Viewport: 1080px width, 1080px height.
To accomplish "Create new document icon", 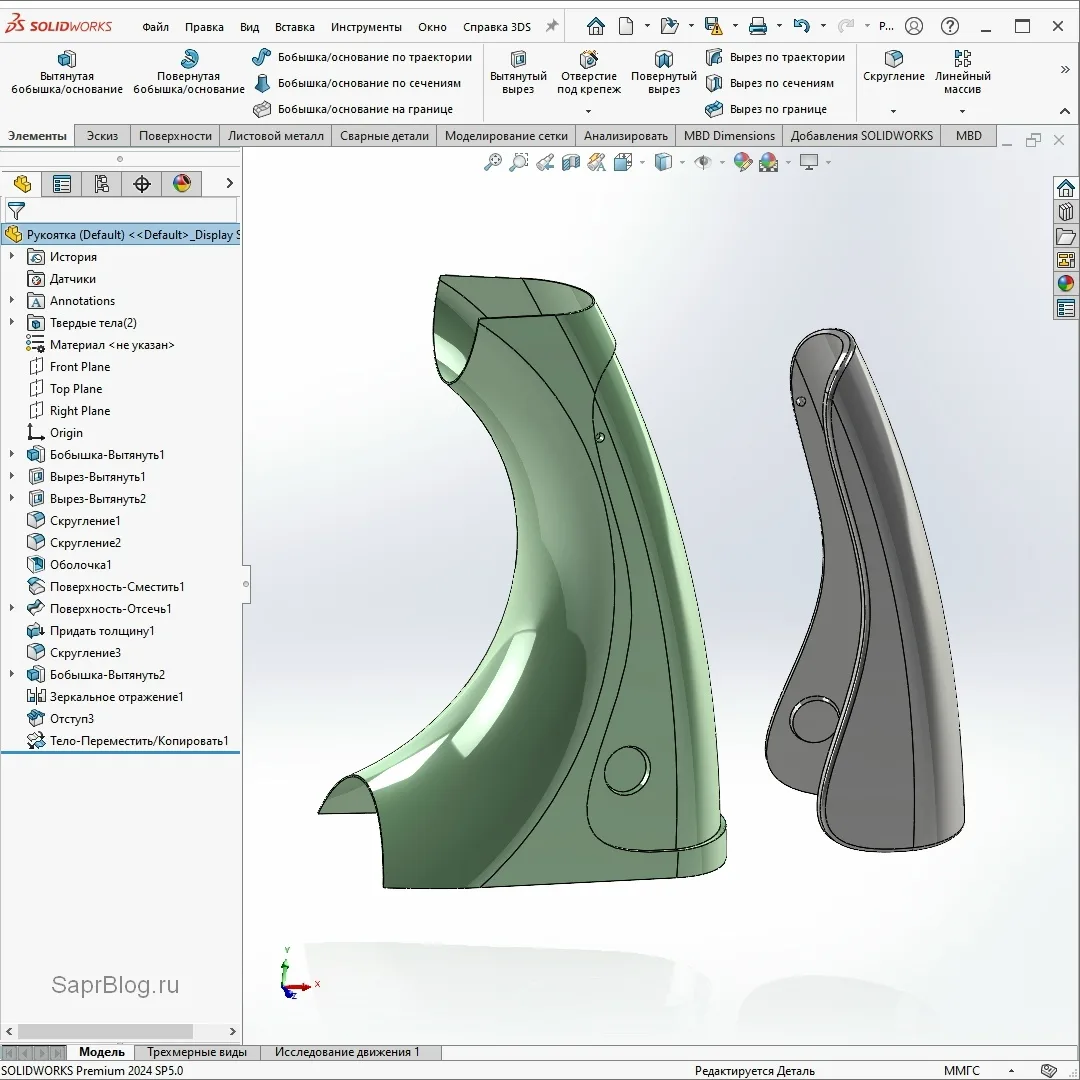I will (x=626, y=26).
